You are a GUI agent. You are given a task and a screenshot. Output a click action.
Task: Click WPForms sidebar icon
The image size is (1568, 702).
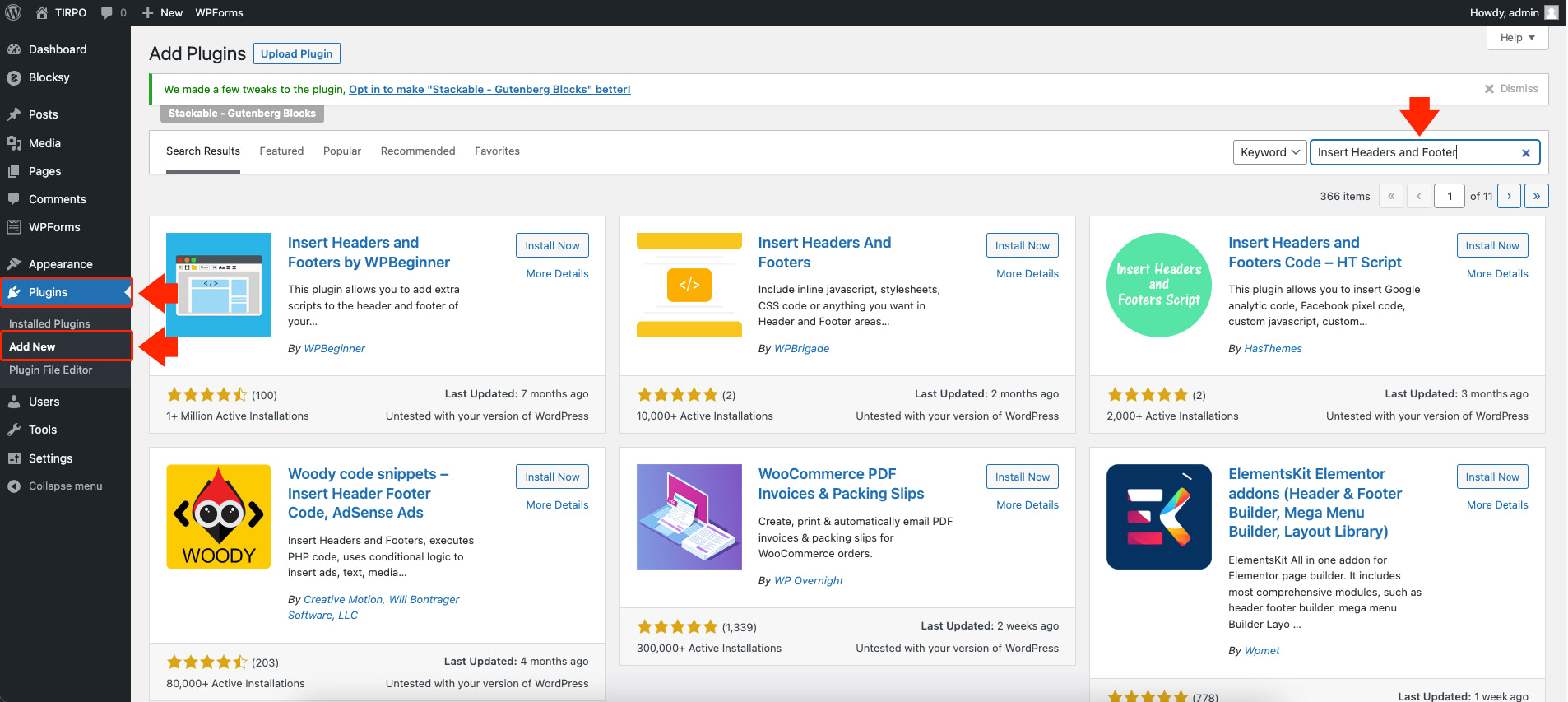coord(14,227)
